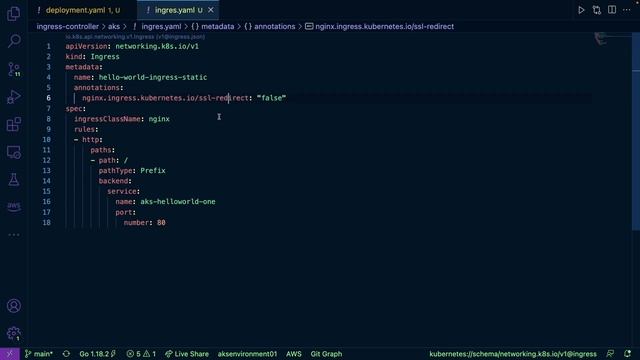The height and width of the screenshot is (360, 640).
Task: Click ingressClassName: nginx line
Action: [x=122, y=119]
